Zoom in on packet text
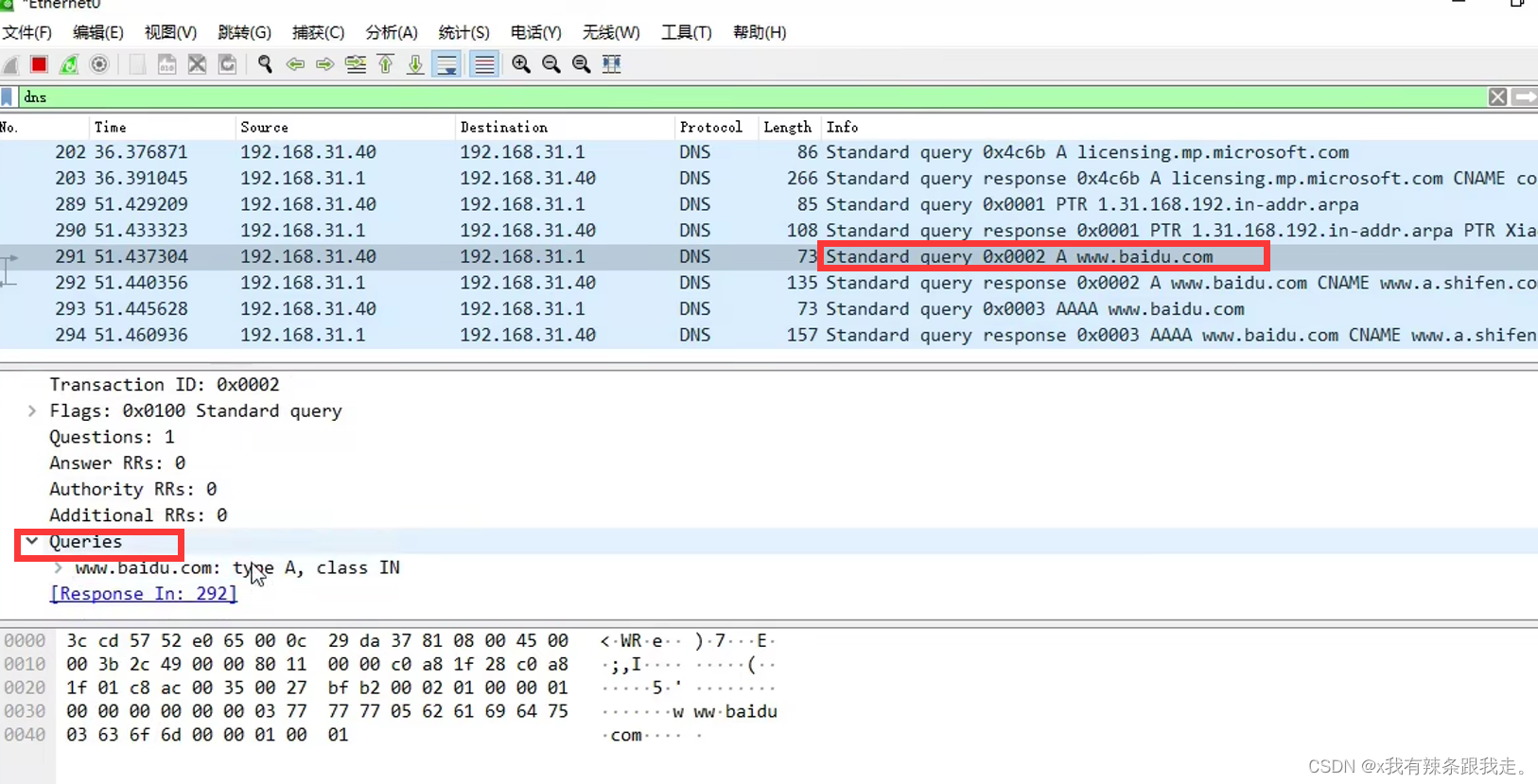 click(x=521, y=64)
